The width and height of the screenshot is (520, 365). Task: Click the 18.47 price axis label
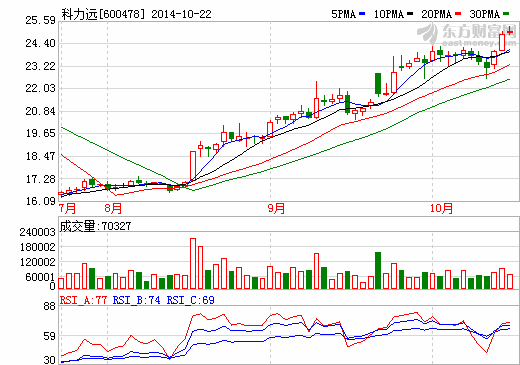(x=41, y=156)
